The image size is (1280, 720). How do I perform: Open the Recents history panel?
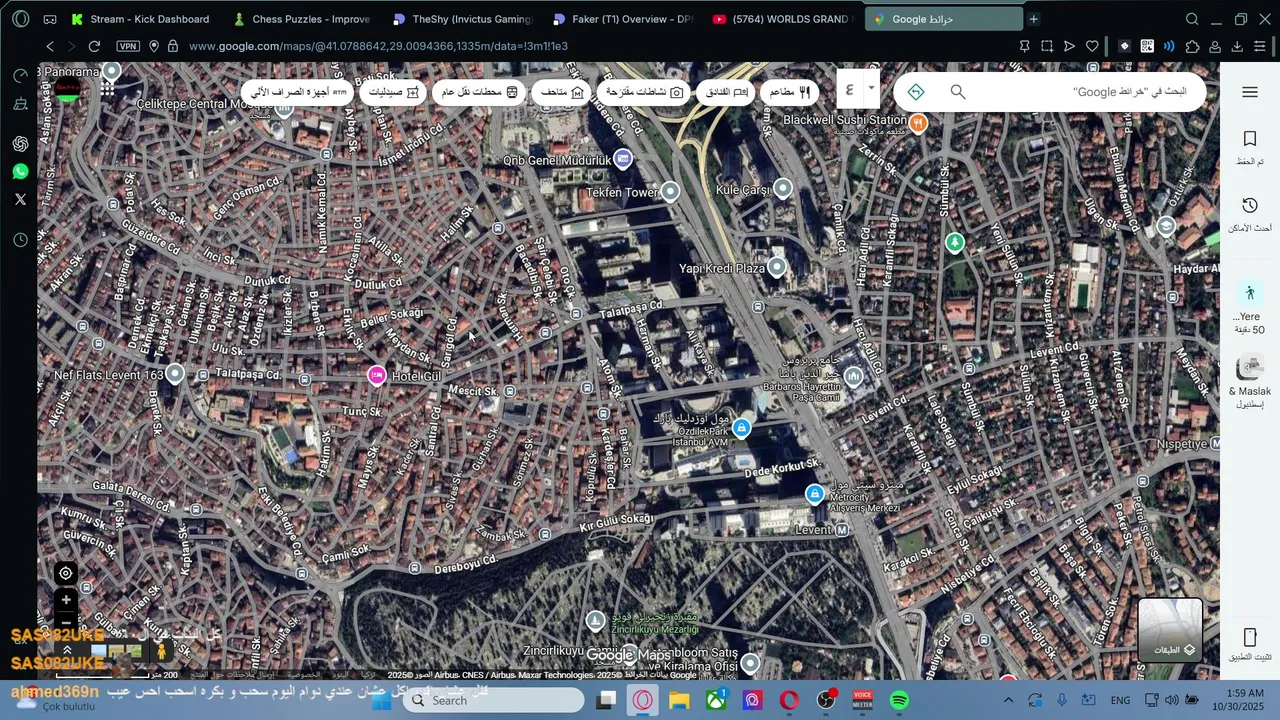coord(1249,213)
